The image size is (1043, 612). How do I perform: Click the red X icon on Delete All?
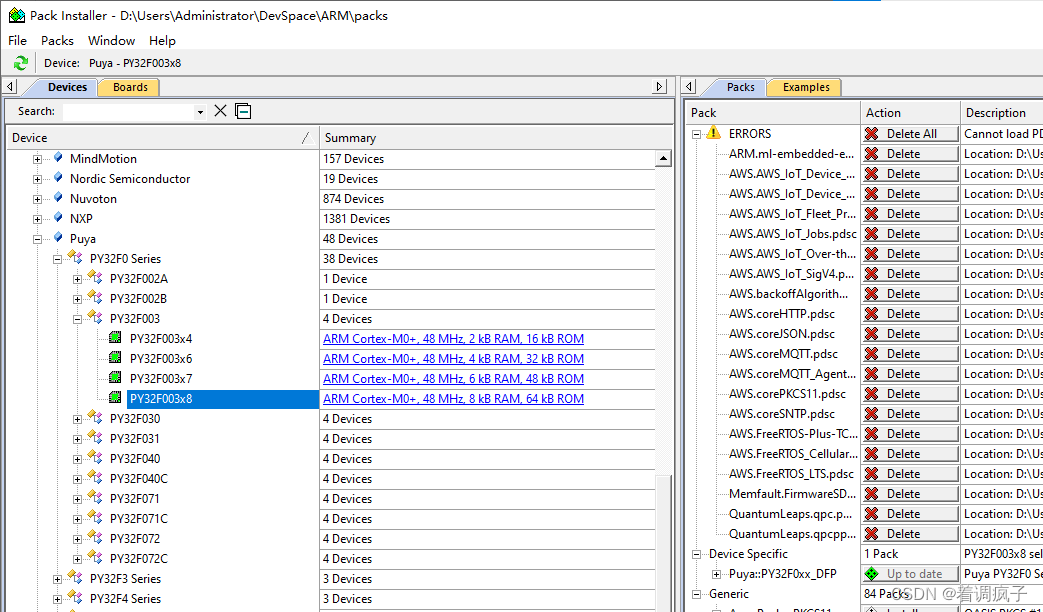[871, 134]
